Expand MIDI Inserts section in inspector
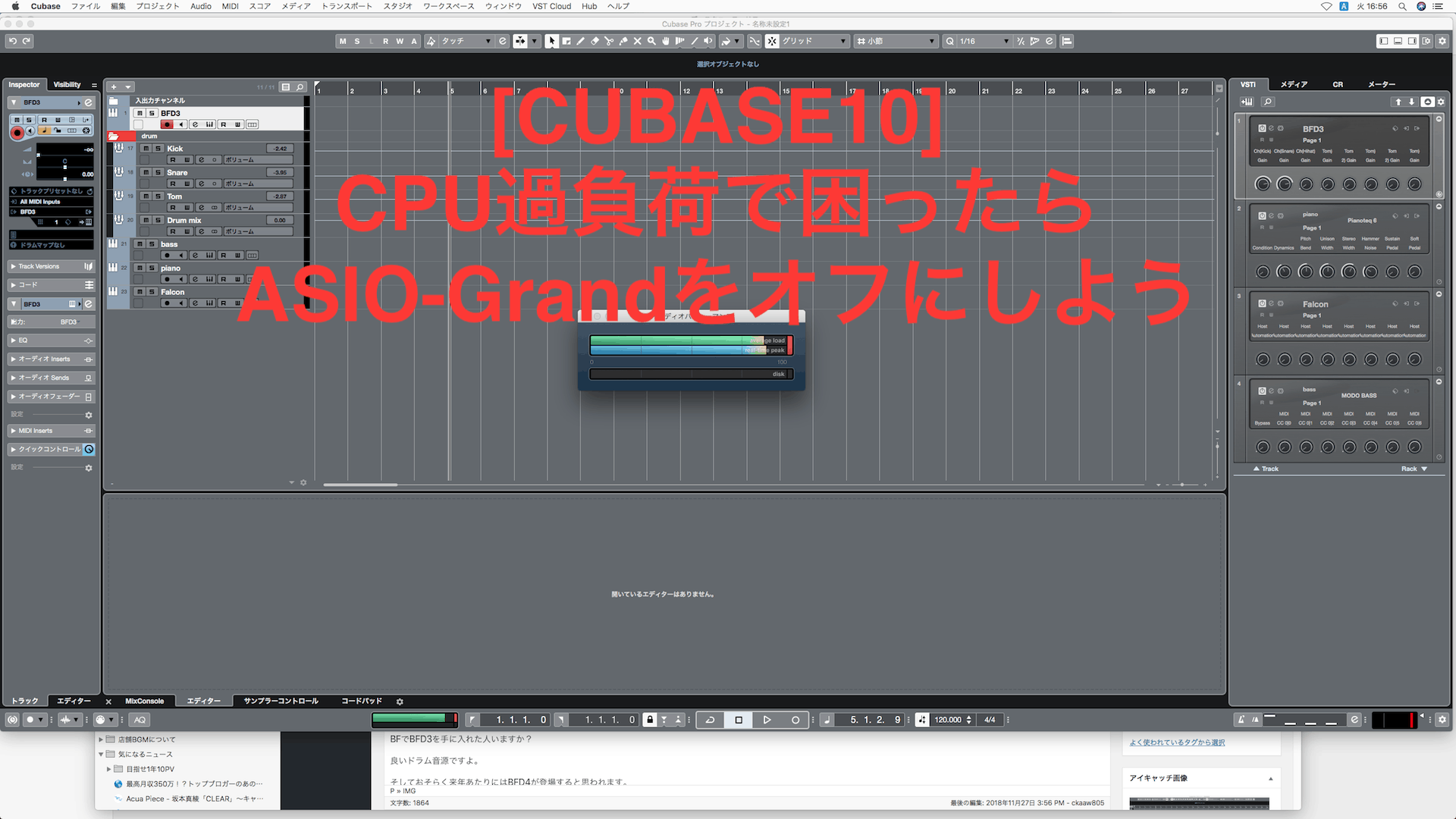 (x=13, y=431)
